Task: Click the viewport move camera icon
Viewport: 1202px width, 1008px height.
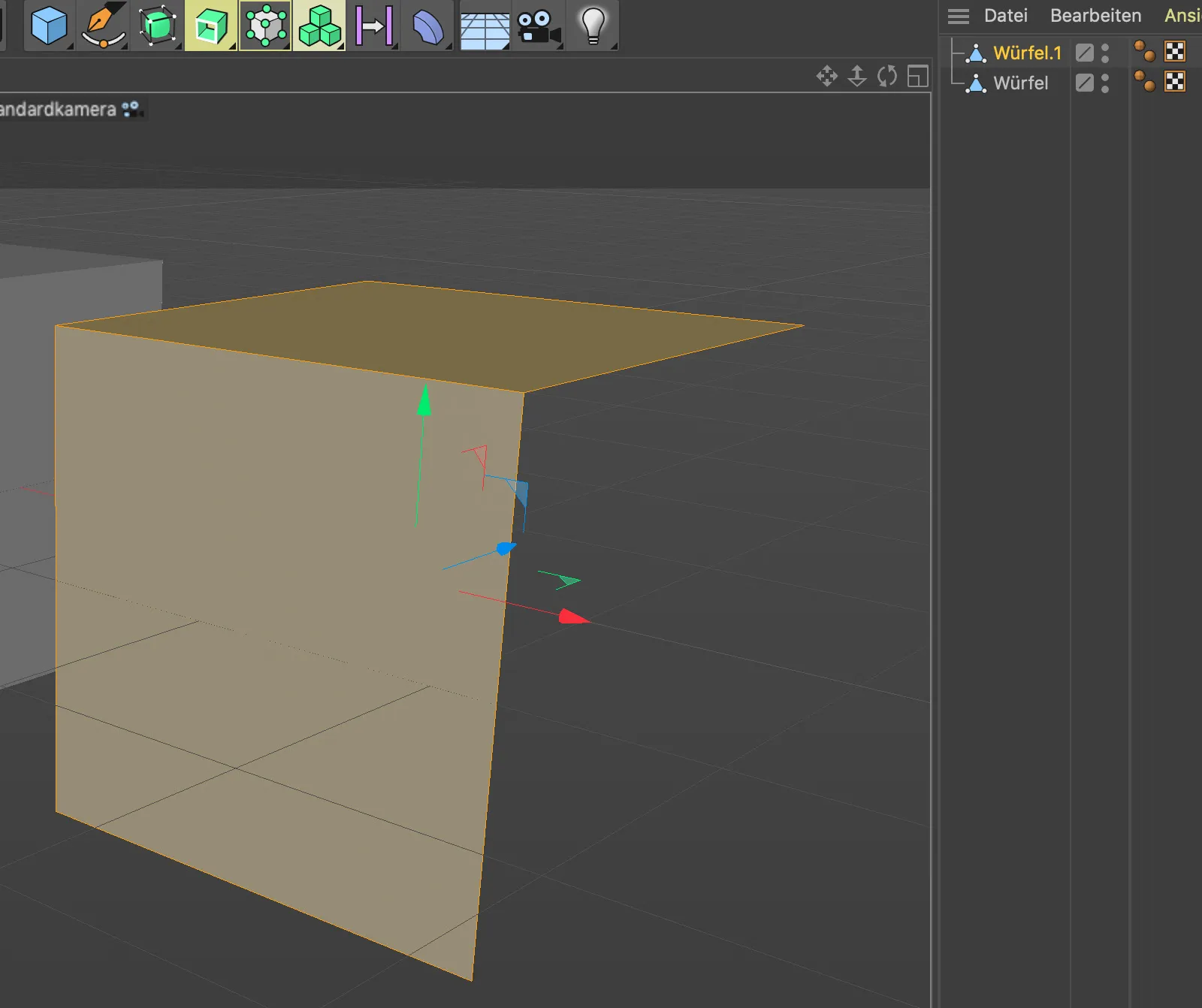Action: pyautogui.click(x=827, y=76)
